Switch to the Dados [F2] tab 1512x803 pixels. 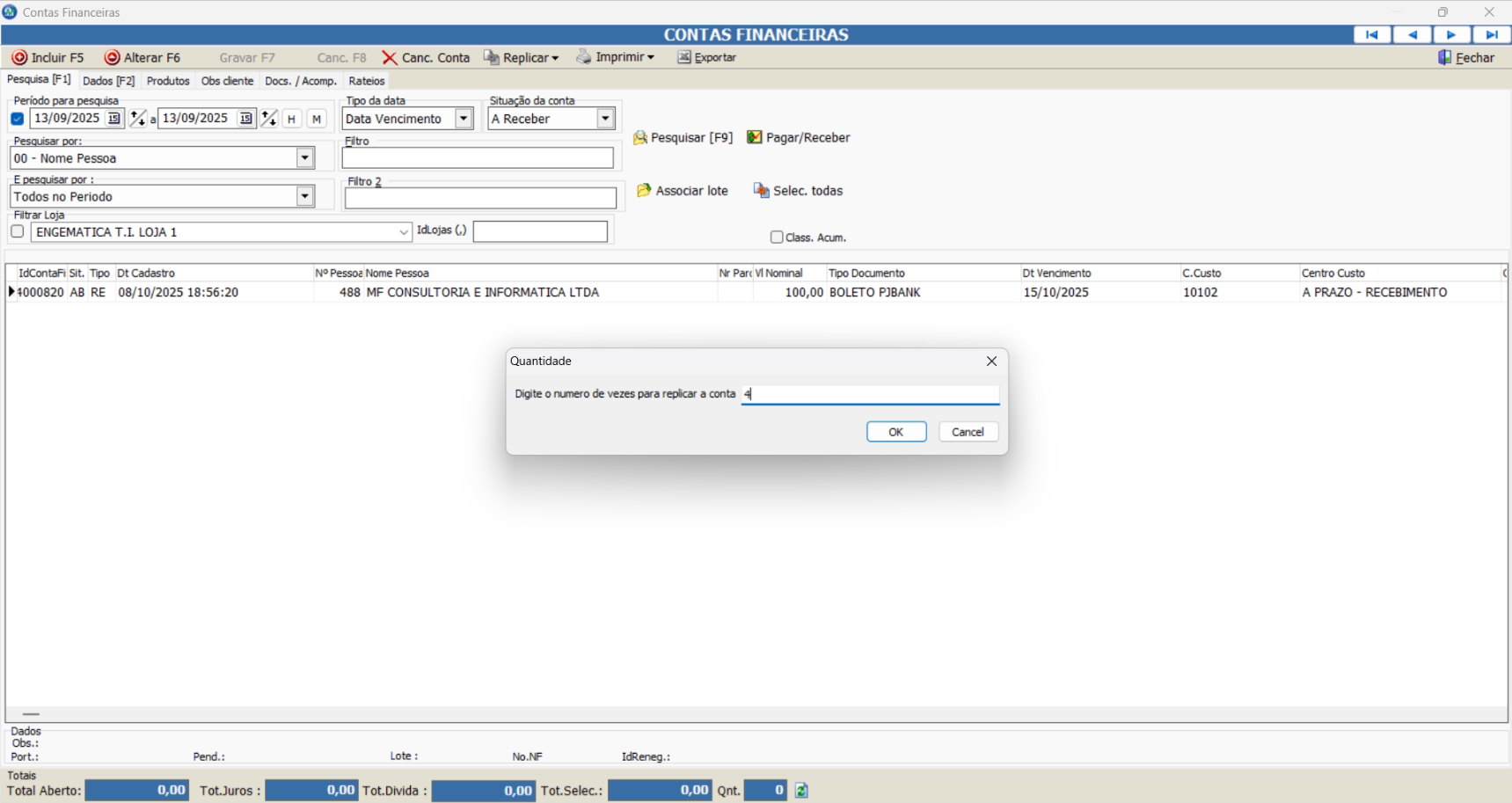tap(108, 81)
